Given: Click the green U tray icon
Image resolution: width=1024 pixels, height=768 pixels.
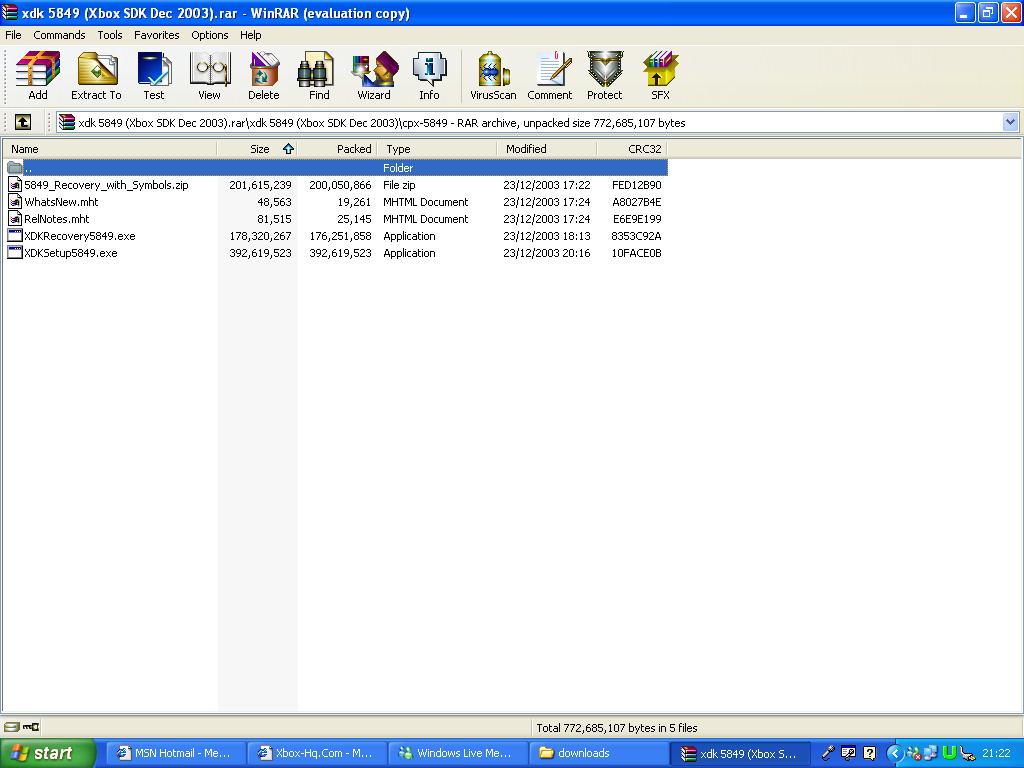Looking at the screenshot, I should tap(950, 753).
